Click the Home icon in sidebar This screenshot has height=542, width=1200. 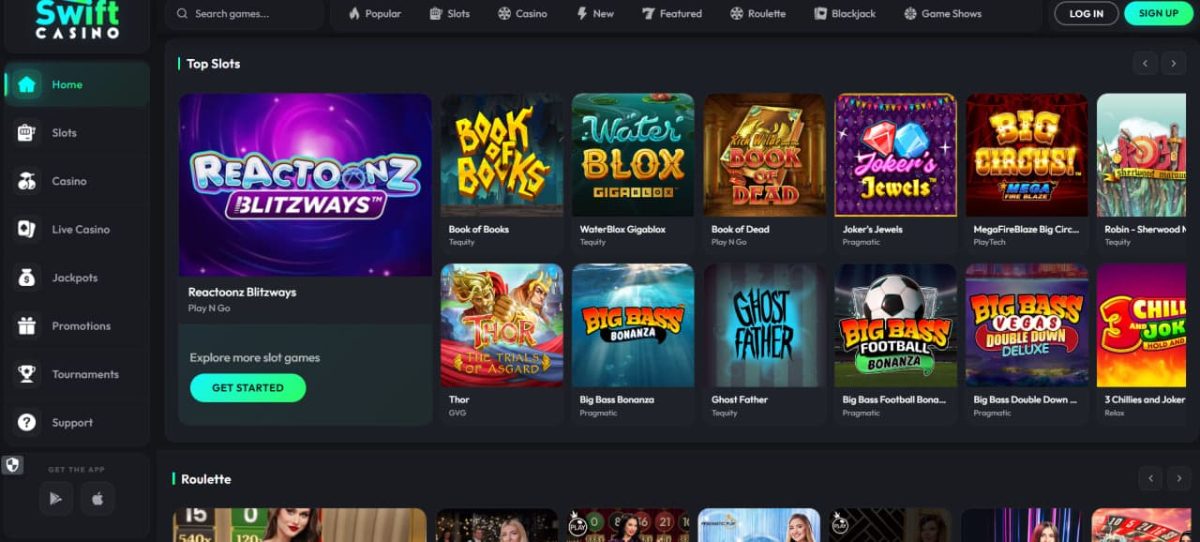coord(27,84)
